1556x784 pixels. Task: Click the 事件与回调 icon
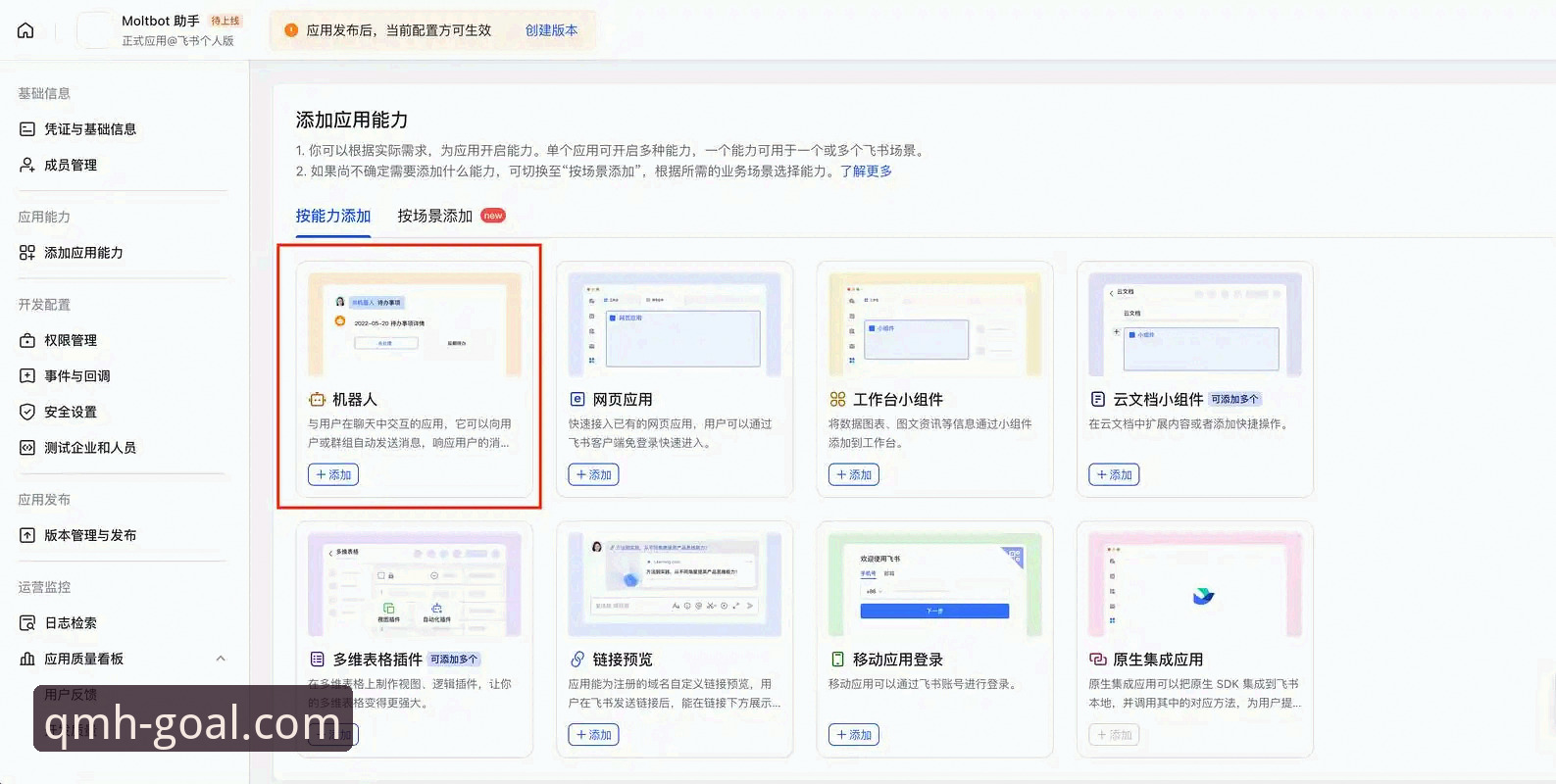[27, 376]
